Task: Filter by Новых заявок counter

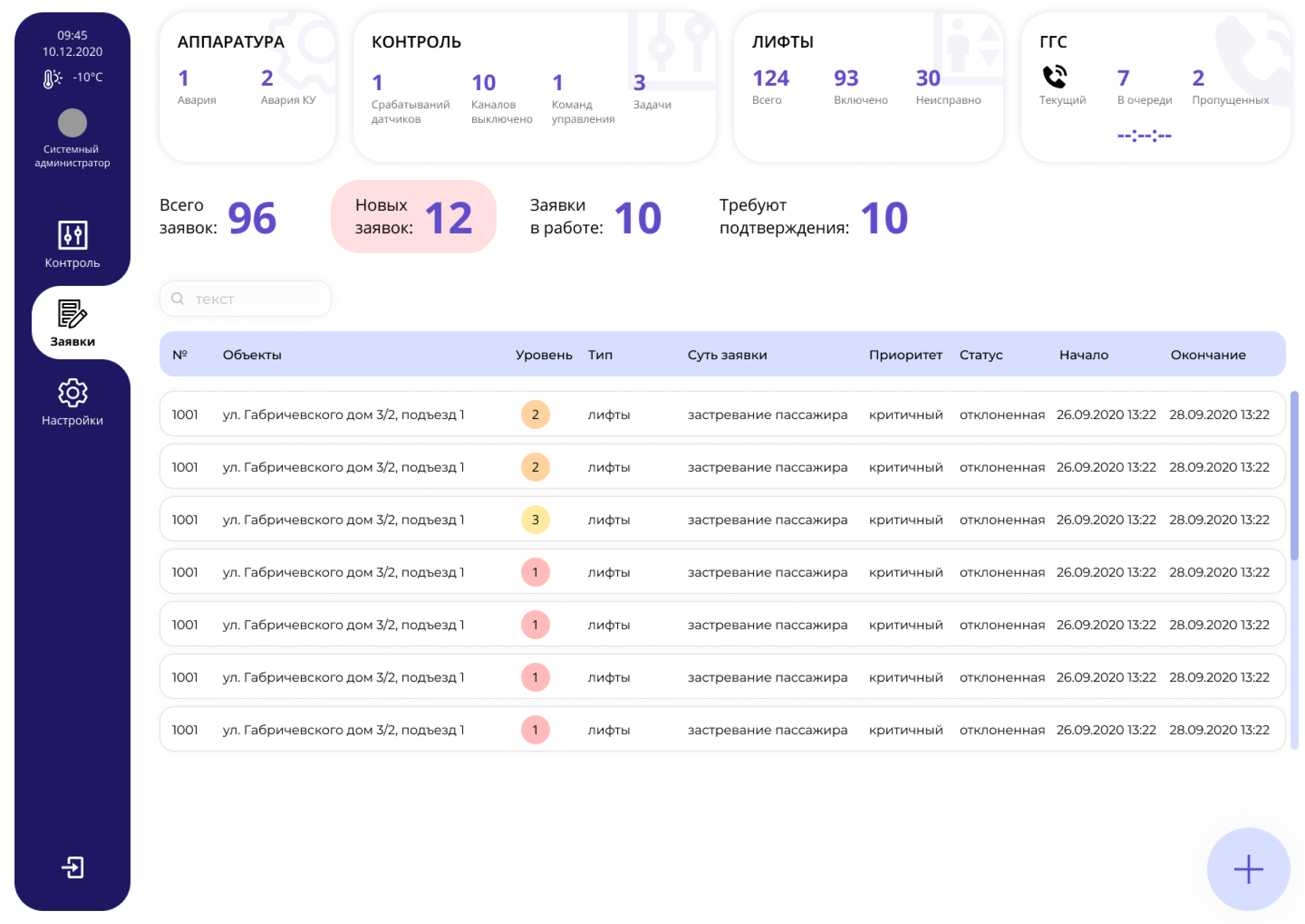Action: pos(413,217)
